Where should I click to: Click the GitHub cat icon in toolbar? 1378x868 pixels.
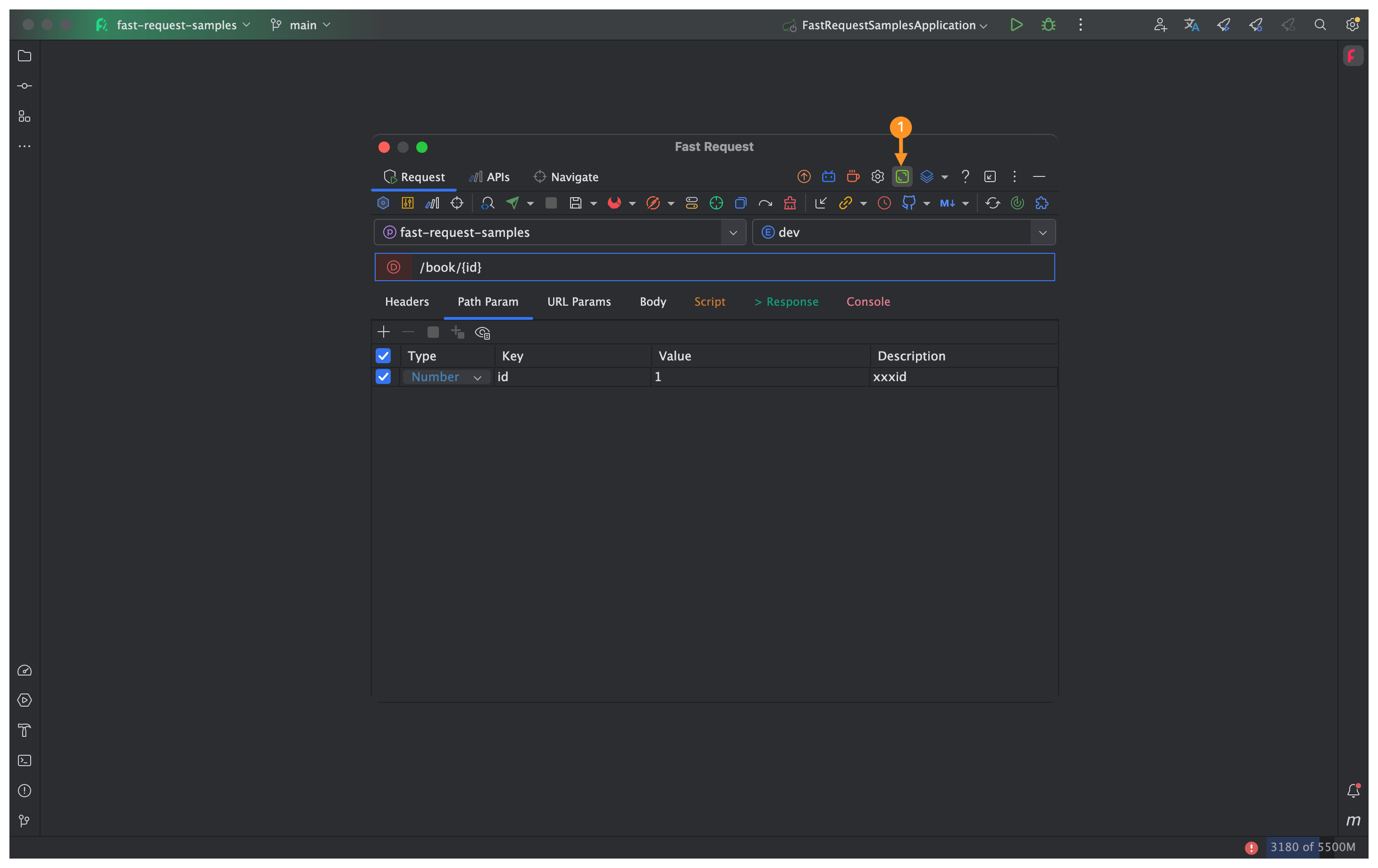point(908,202)
